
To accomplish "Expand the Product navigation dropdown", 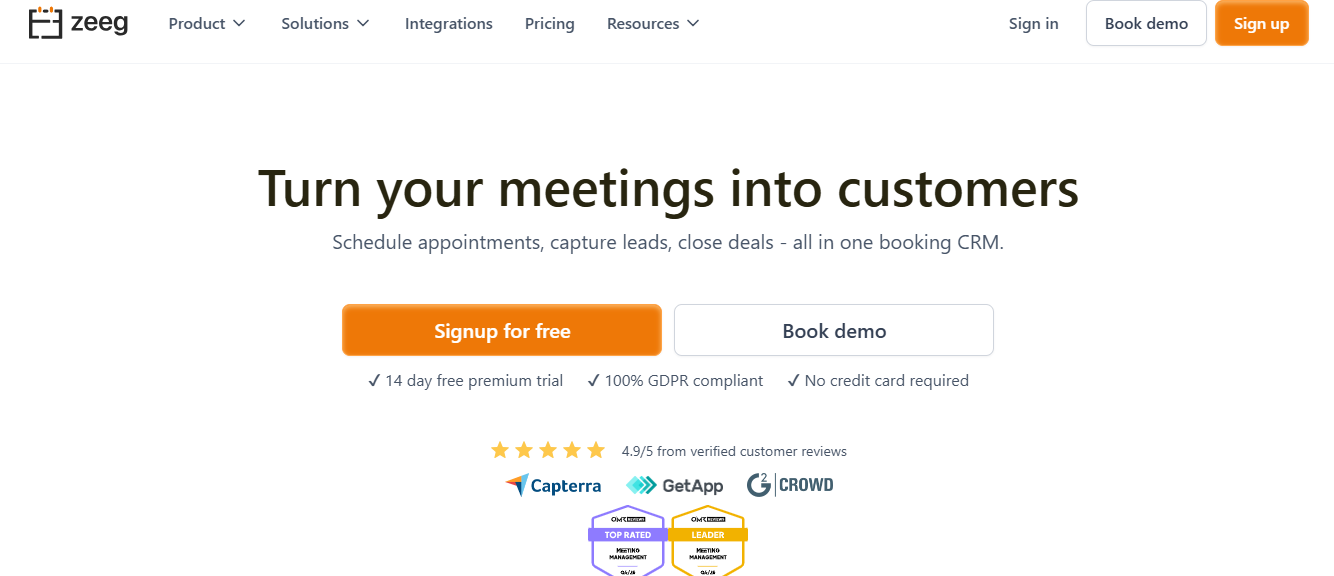I will click(206, 23).
